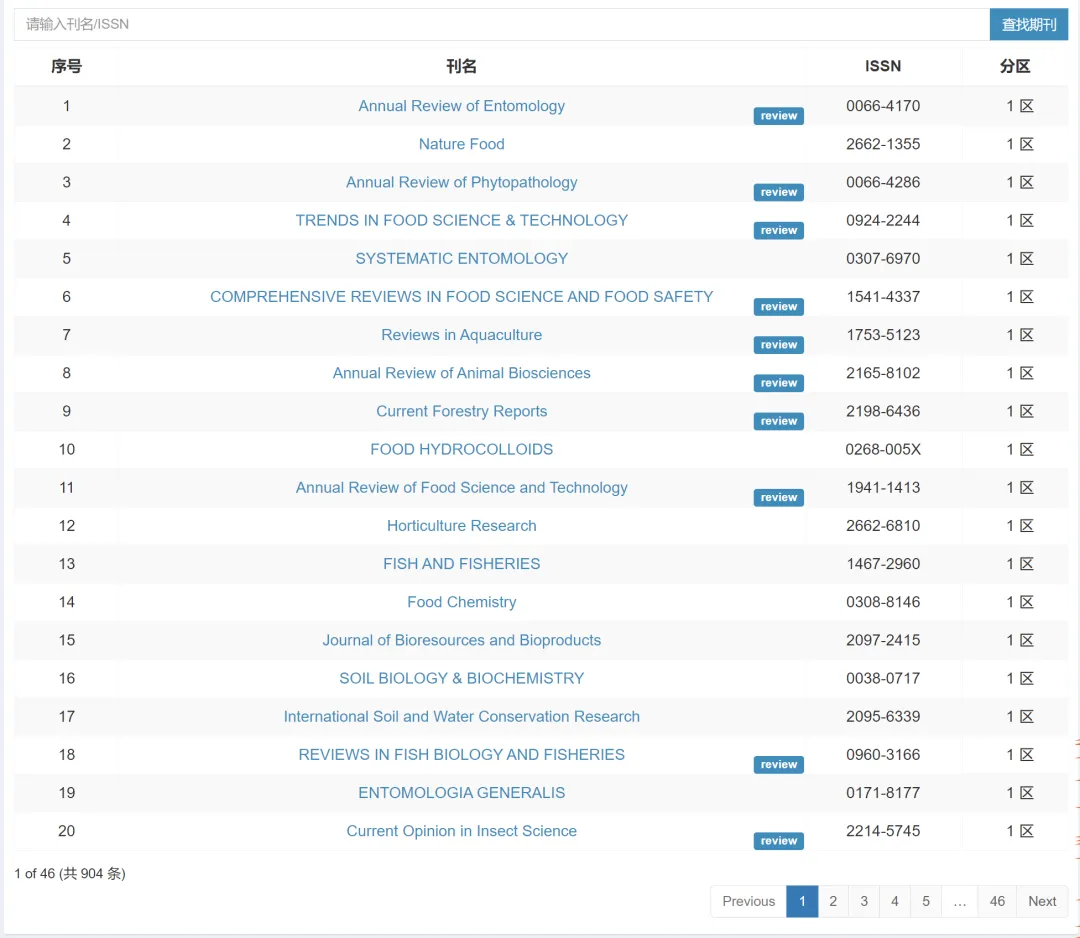The height and width of the screenshot is (938, 1080).
Task: Click review badge for Current Opinion in Insect Science
Action: click(778, 841)
